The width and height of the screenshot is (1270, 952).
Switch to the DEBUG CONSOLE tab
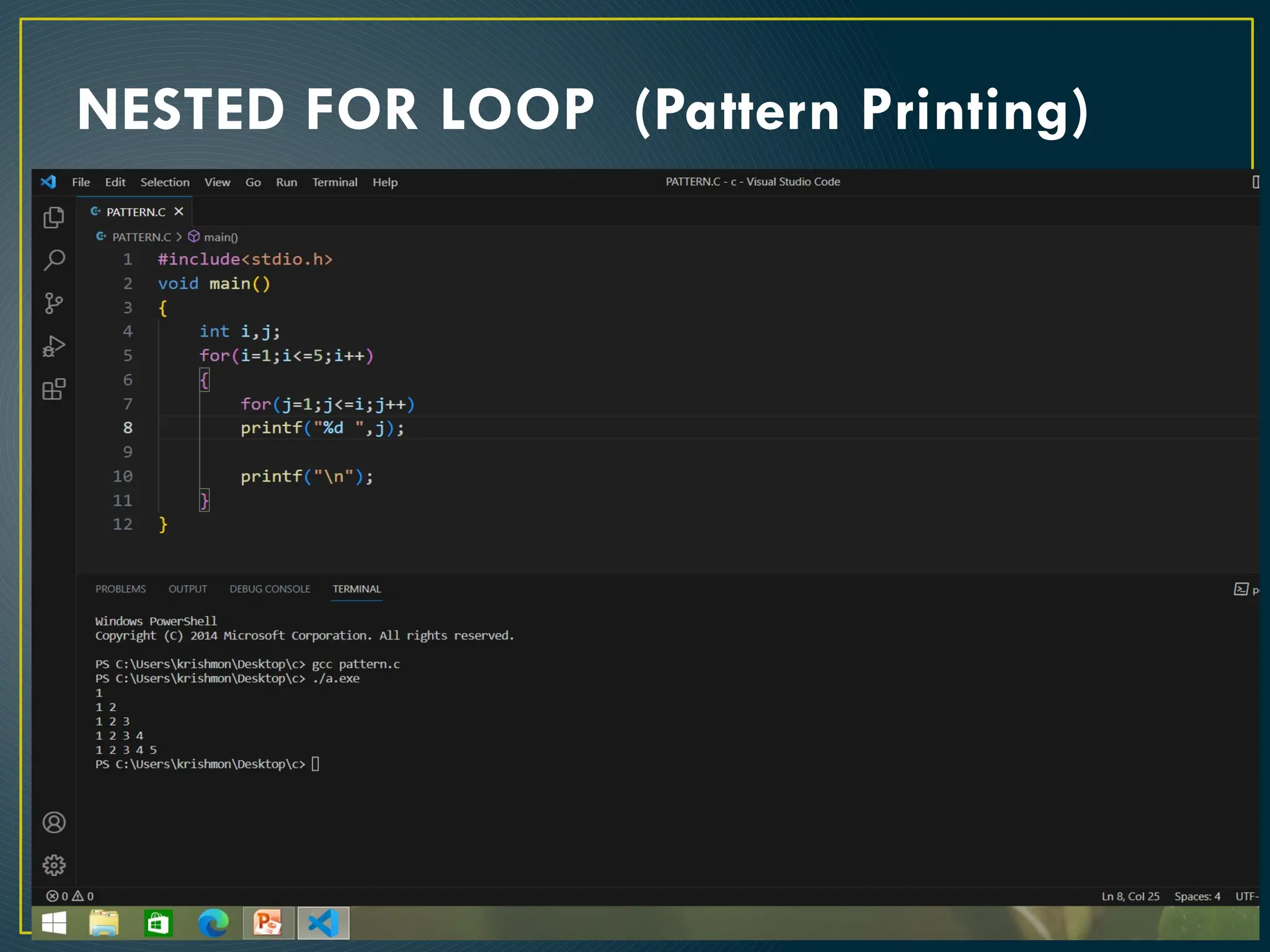pos(269,589)
